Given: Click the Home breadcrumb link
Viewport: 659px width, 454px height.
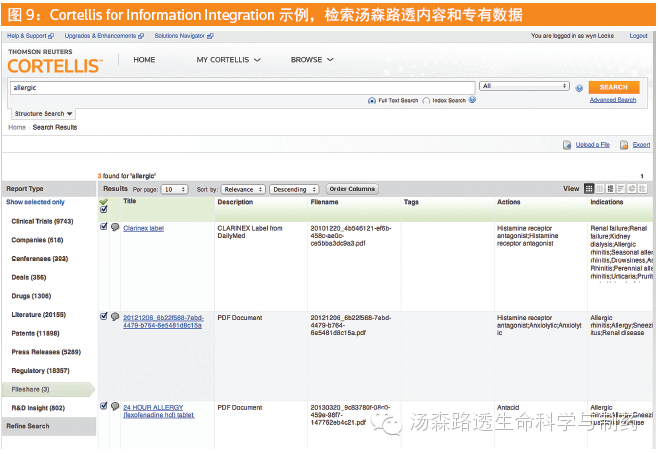Looking at the screenshot, I should click(x=17, y=127).
